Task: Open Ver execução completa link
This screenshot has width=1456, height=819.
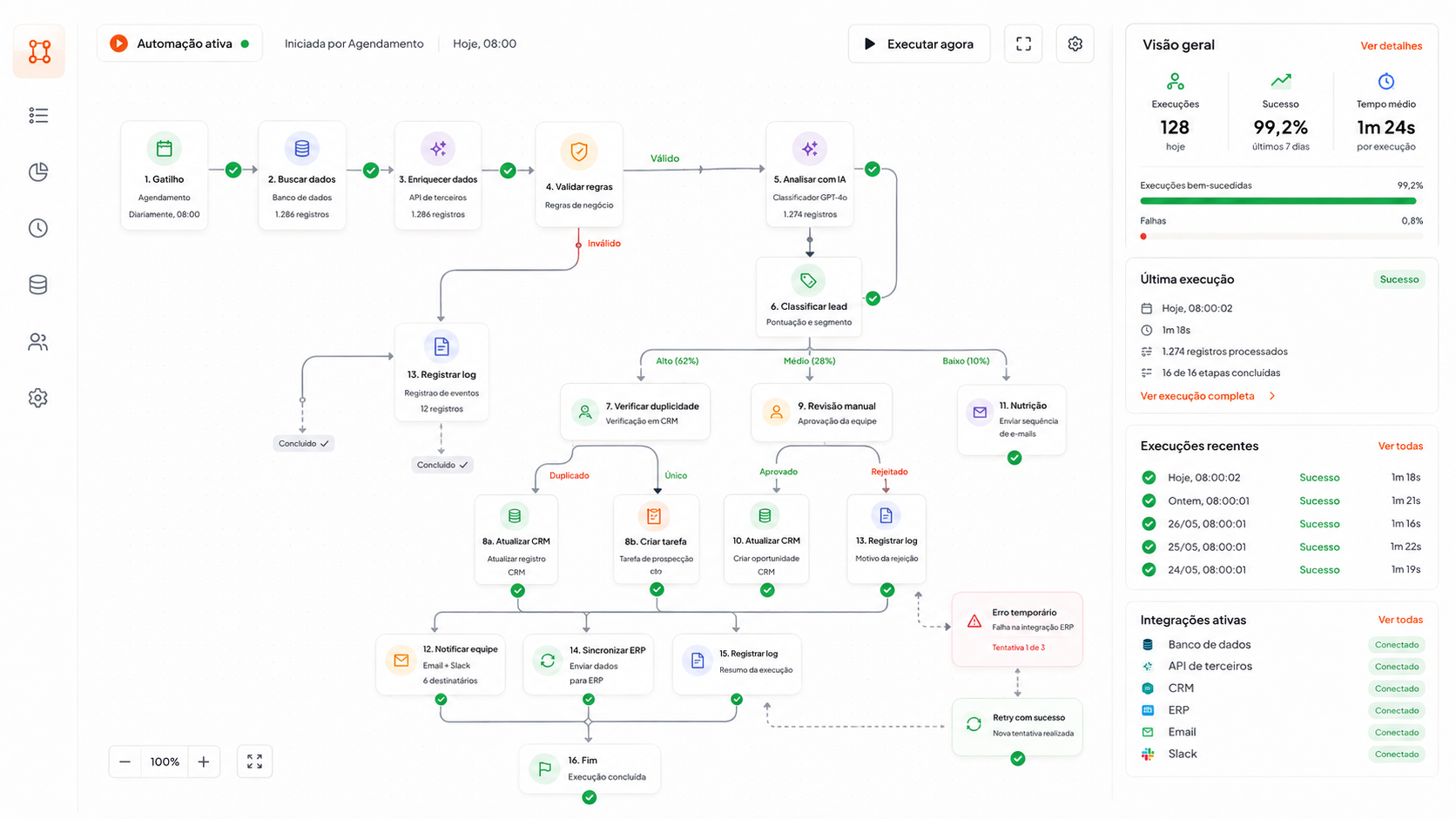Action: point(1208,396)
